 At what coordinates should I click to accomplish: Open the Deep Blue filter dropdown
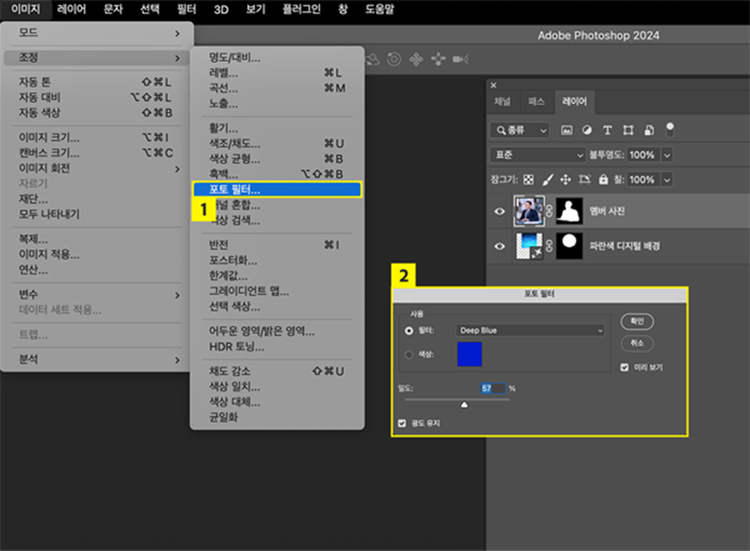click(x=530, y=330)
